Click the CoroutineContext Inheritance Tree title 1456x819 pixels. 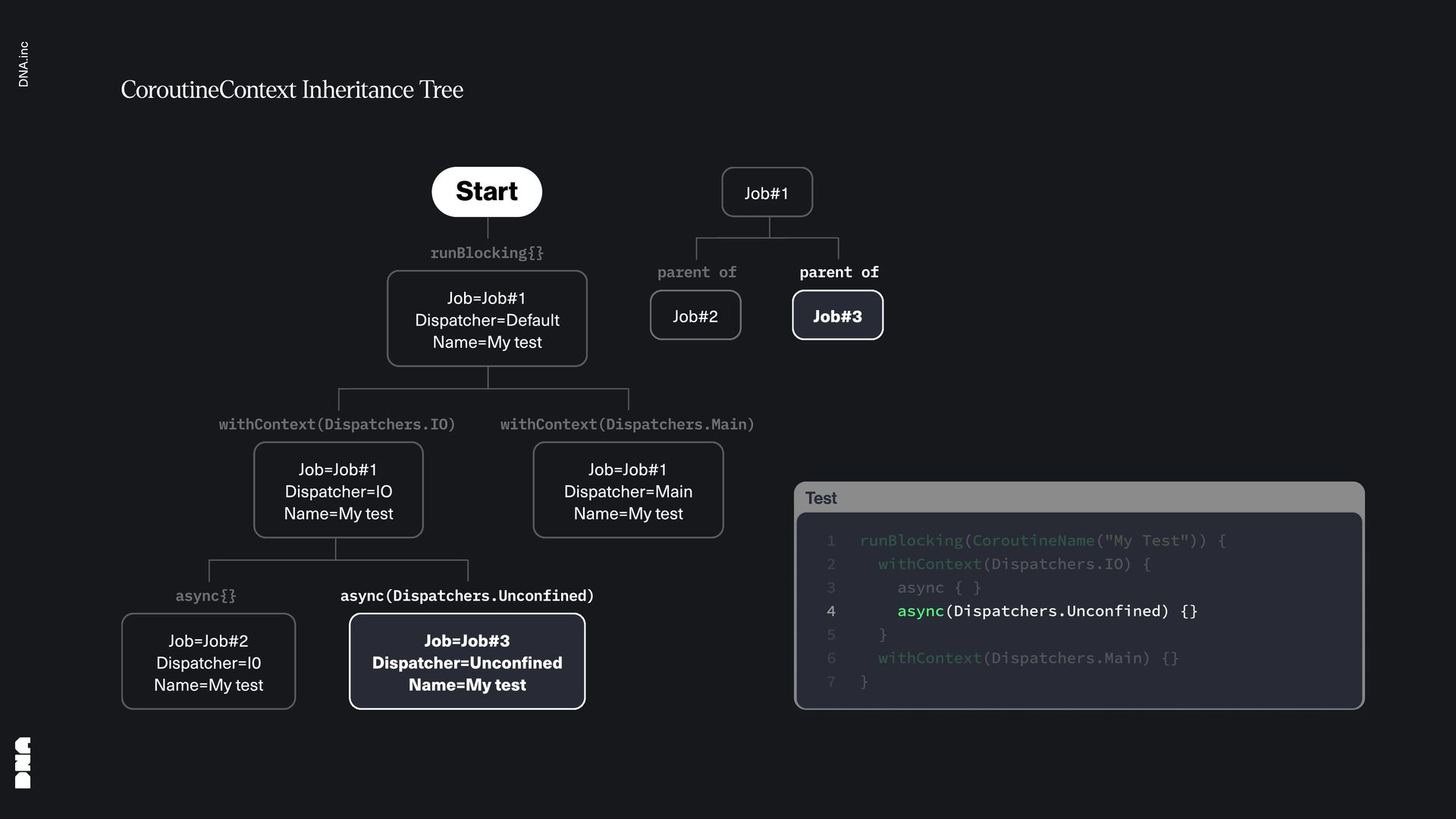click(x=292, y=89)
